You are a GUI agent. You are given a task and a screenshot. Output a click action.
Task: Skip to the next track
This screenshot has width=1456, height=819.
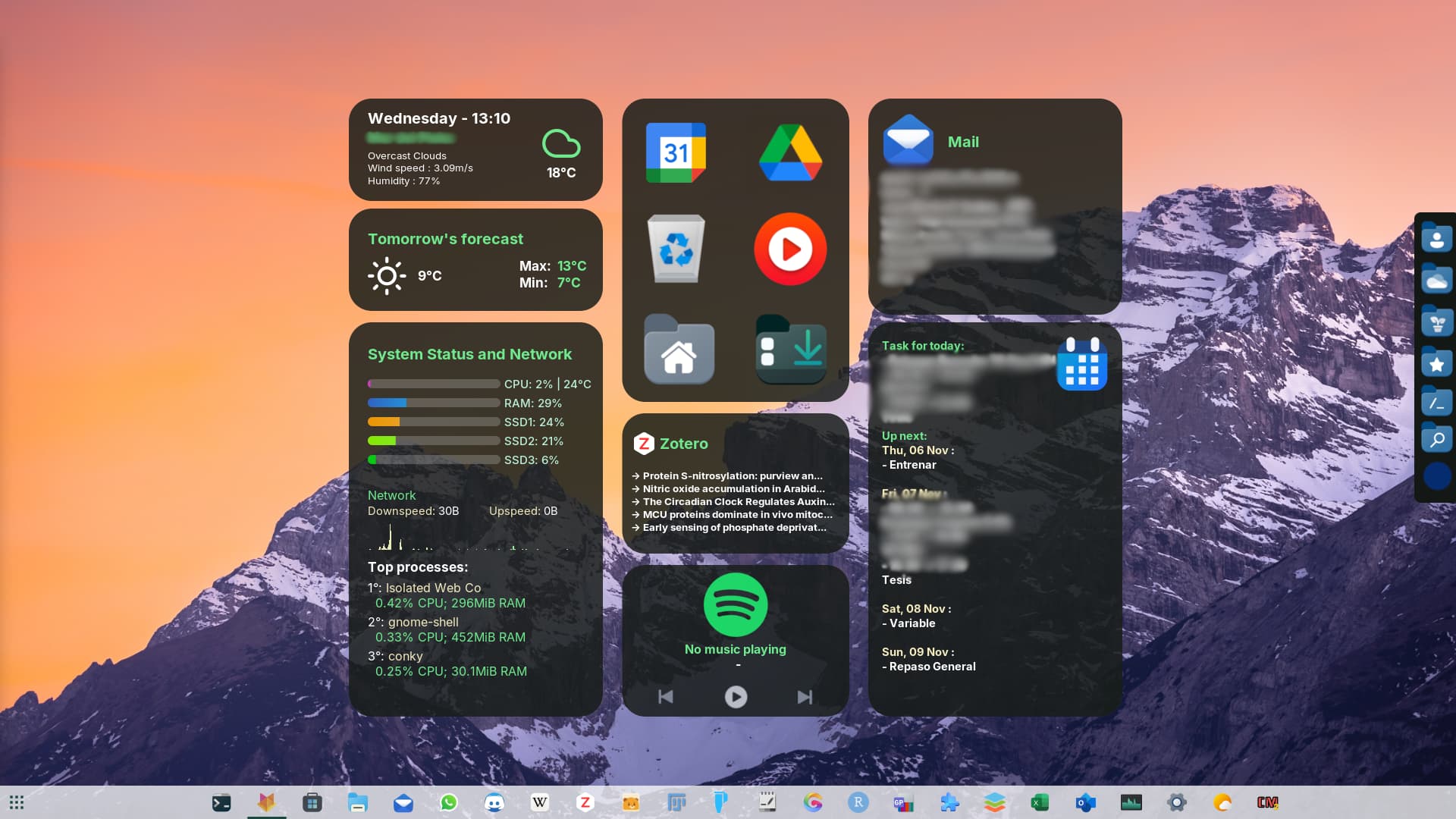(805, 697)
